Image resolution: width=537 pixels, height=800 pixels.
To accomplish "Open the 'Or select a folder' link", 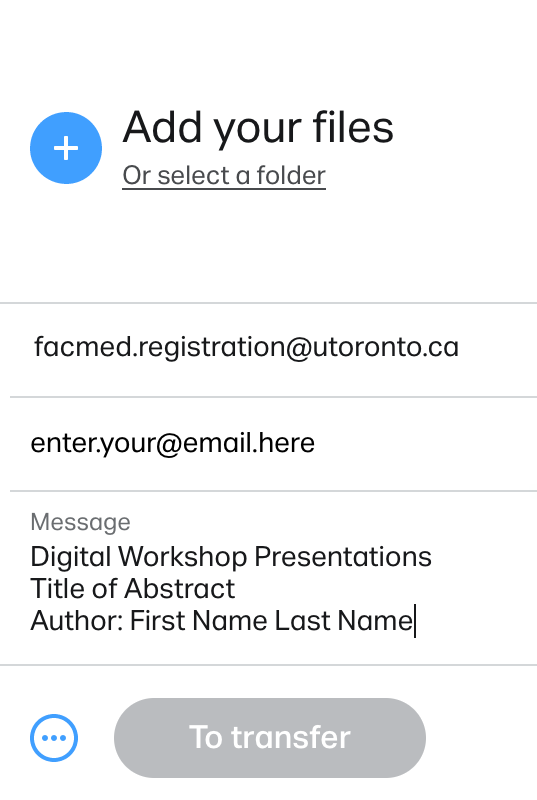I will click(224, 176).
